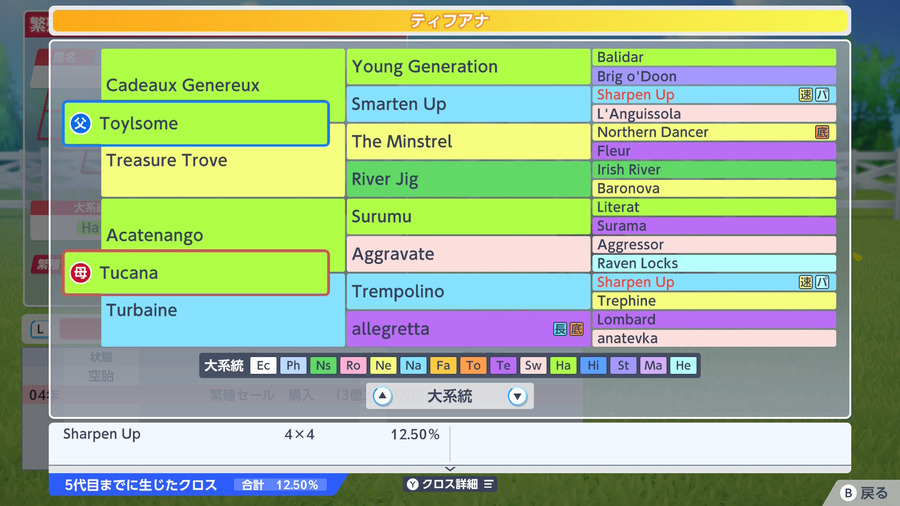Click the 長 badge on allegretta
Viewport: 900px width, 506px height.
point(560,329)
